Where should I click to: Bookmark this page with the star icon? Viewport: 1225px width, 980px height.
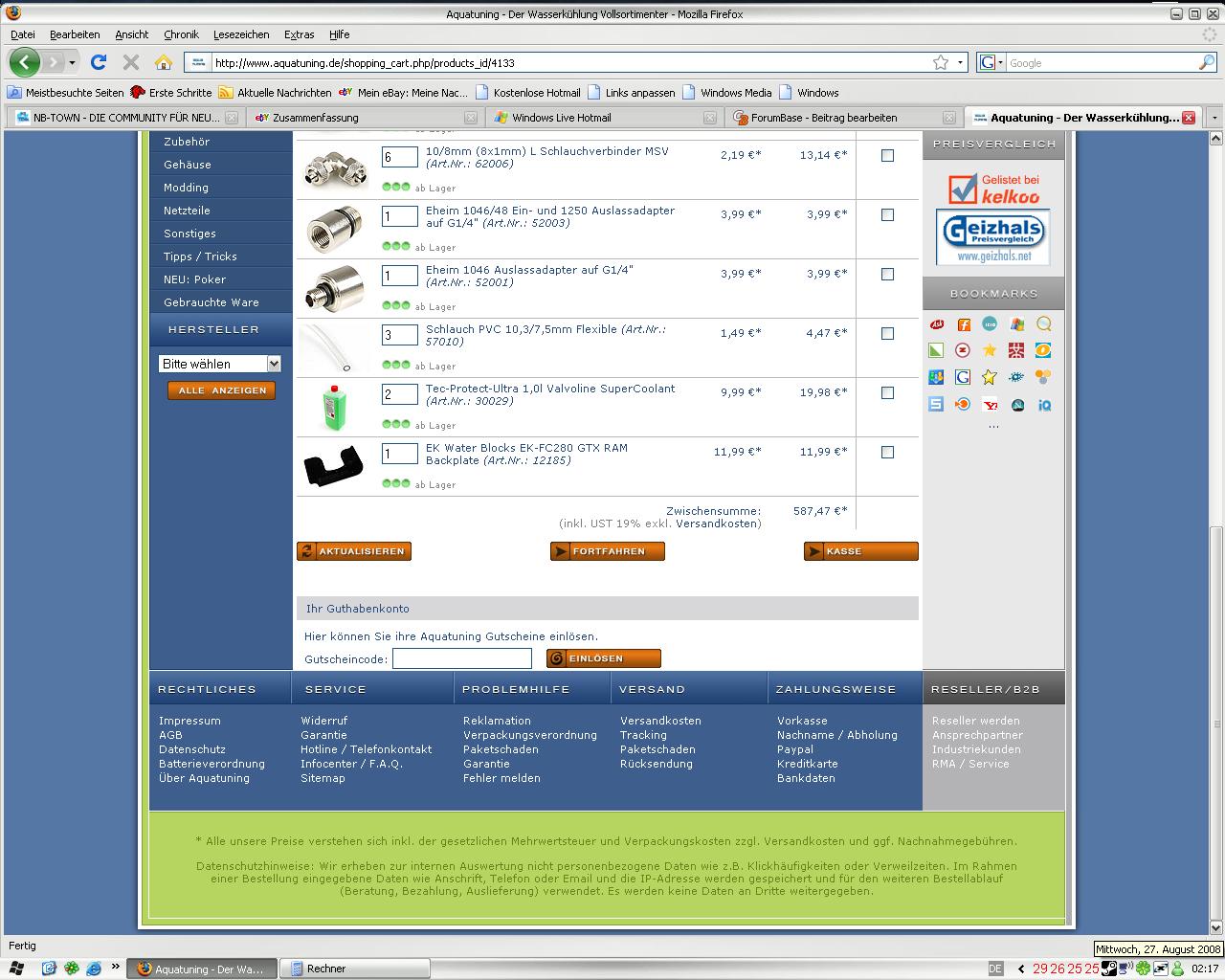[941, 62]
